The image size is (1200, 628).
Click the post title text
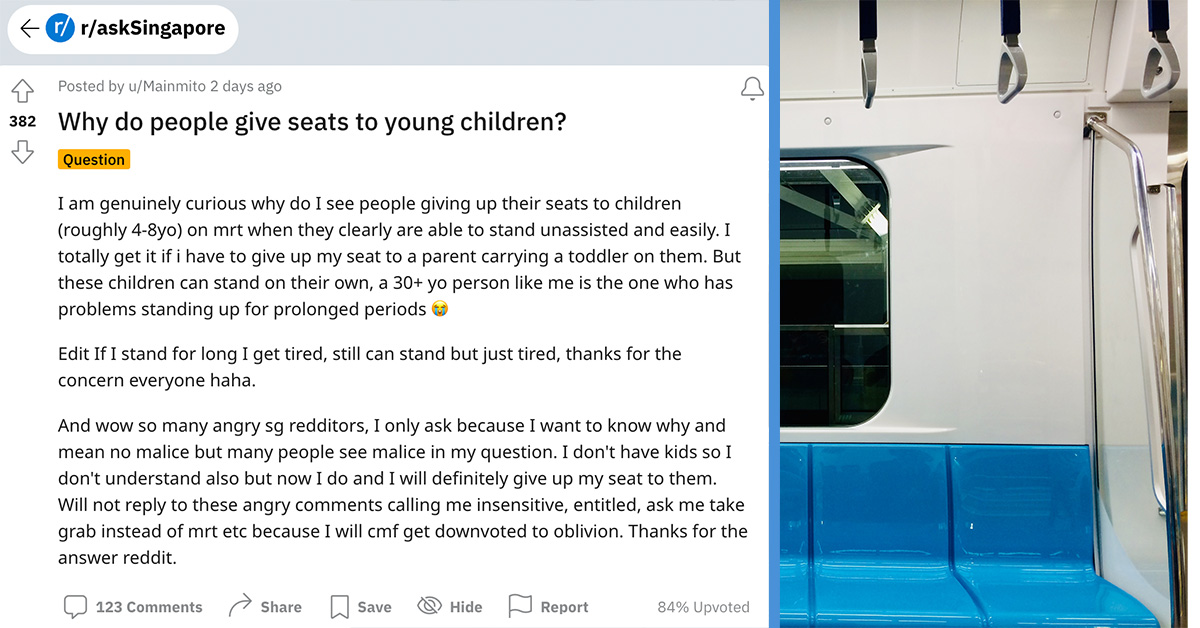pyautogui.click(x=312, y=121)
